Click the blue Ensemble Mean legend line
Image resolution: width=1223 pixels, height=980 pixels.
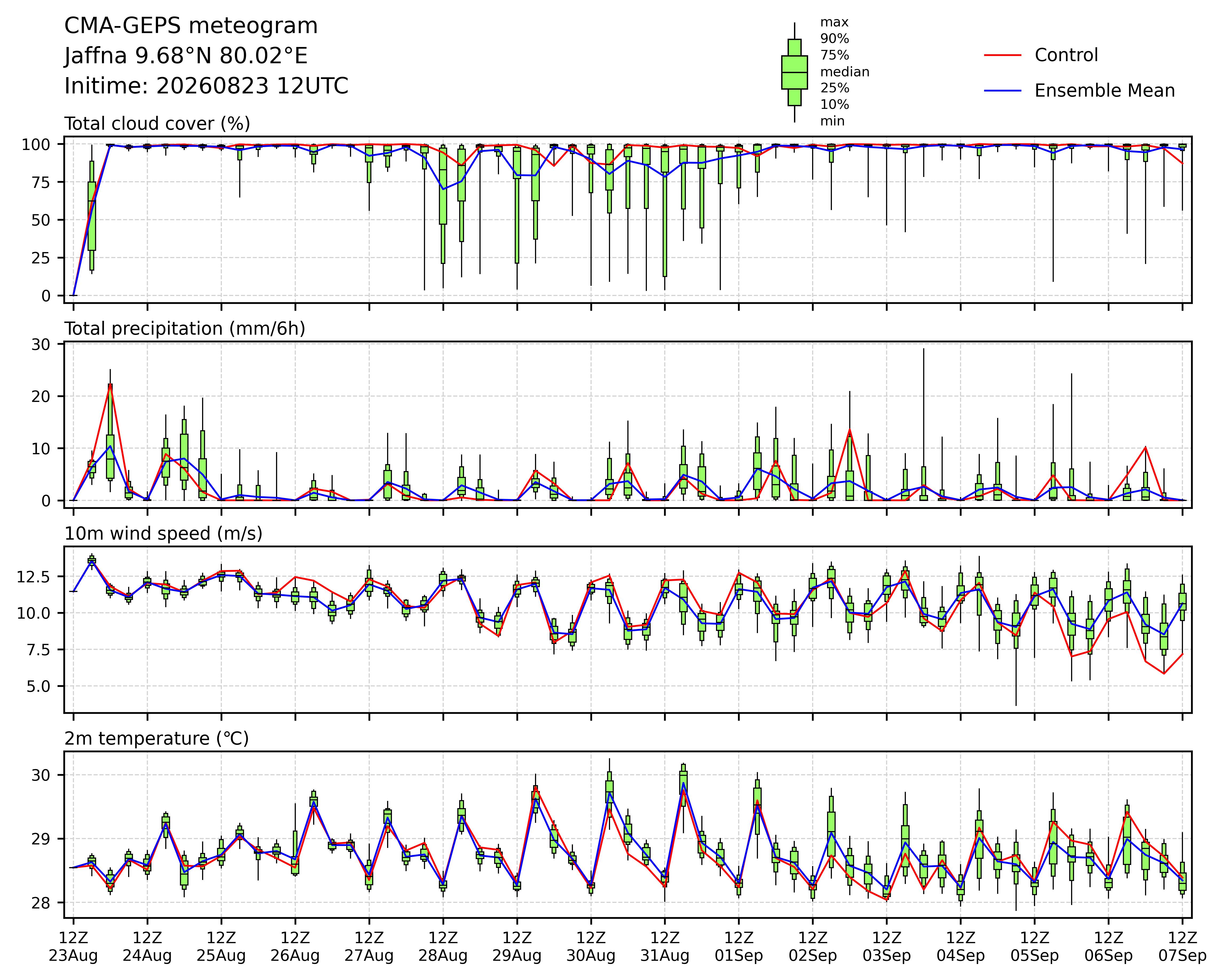pyautogui.click(x=1002, y=91)
